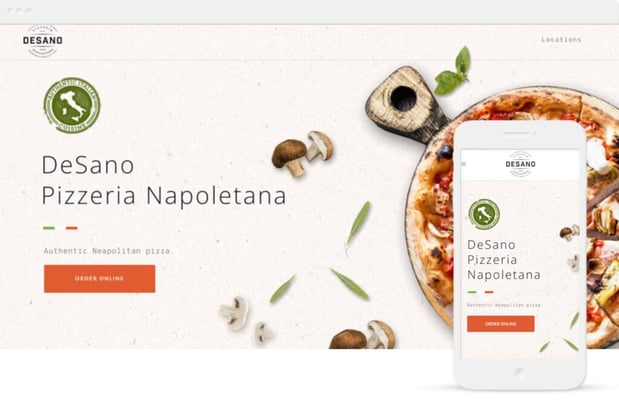Open the hamburger menu on the phone mockup

click(464, 164)
